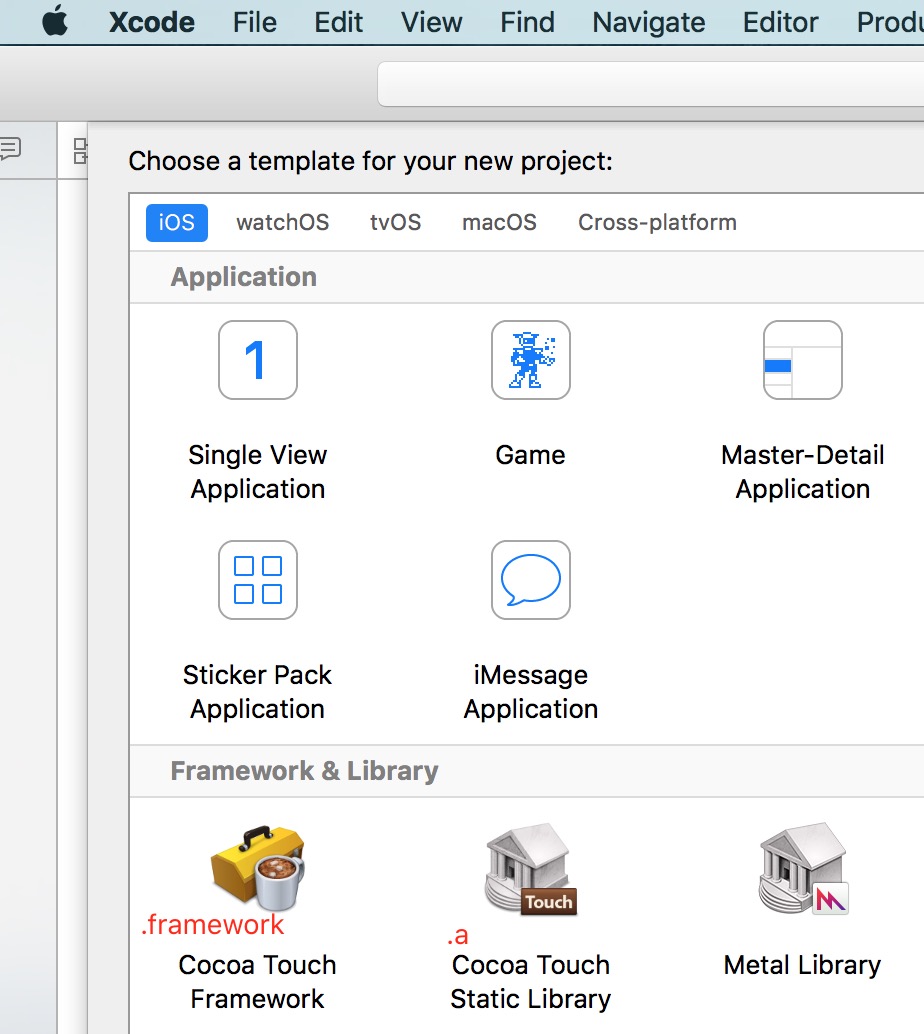This screenshot has width=924, height=1034.
Task: Click the iMessage Application label
Action: click(x=531, y=692)
